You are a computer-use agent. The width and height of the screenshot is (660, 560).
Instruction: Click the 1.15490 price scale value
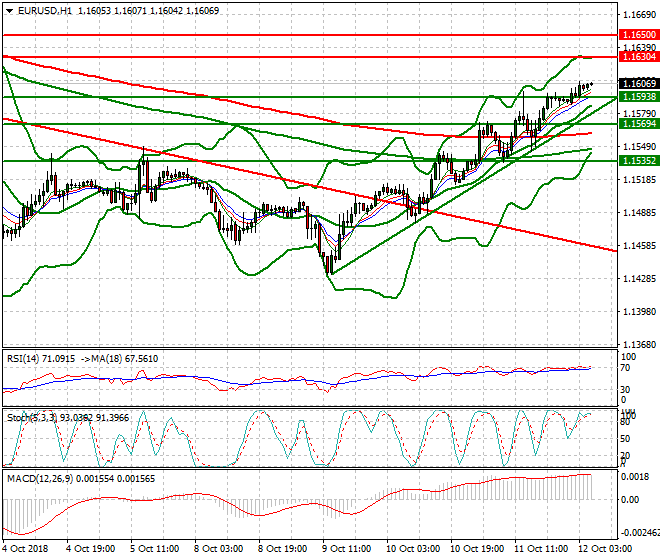(639, 147)
